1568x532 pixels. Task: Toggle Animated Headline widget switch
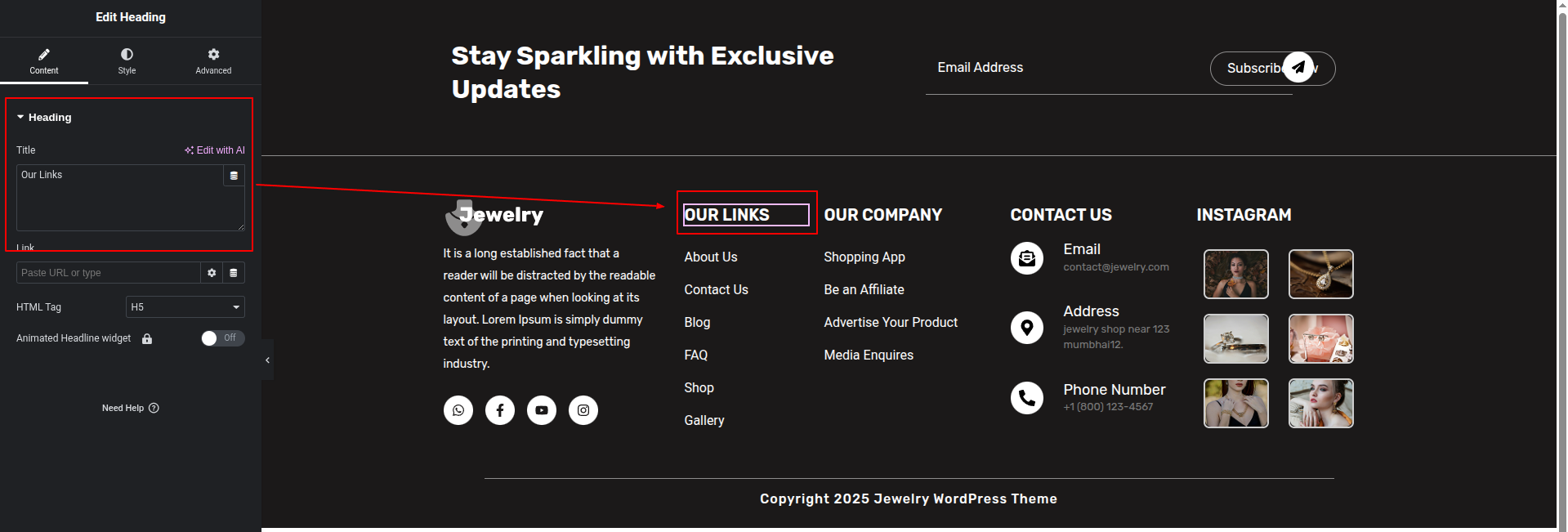(222, 338)
